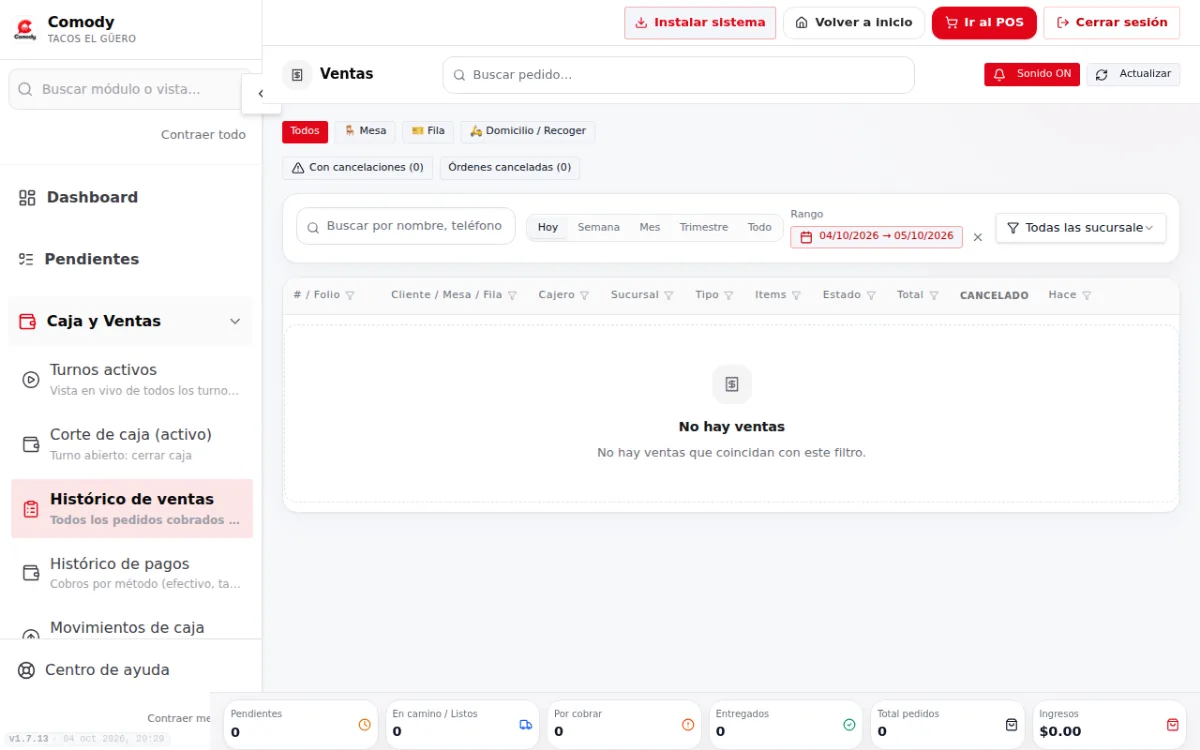Click the Ir al POS button
The image size is (1200, 750).
click(x=984, y=23)
